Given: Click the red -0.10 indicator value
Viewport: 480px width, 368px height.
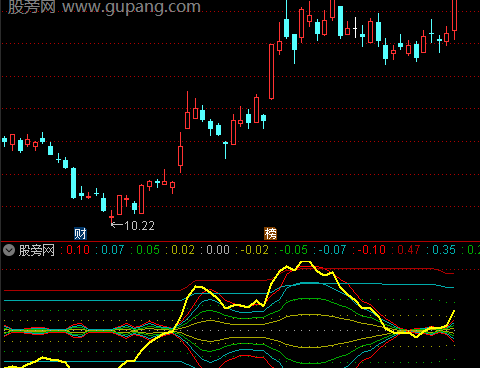Looking at the screenshot, I should tap(372, 250).
